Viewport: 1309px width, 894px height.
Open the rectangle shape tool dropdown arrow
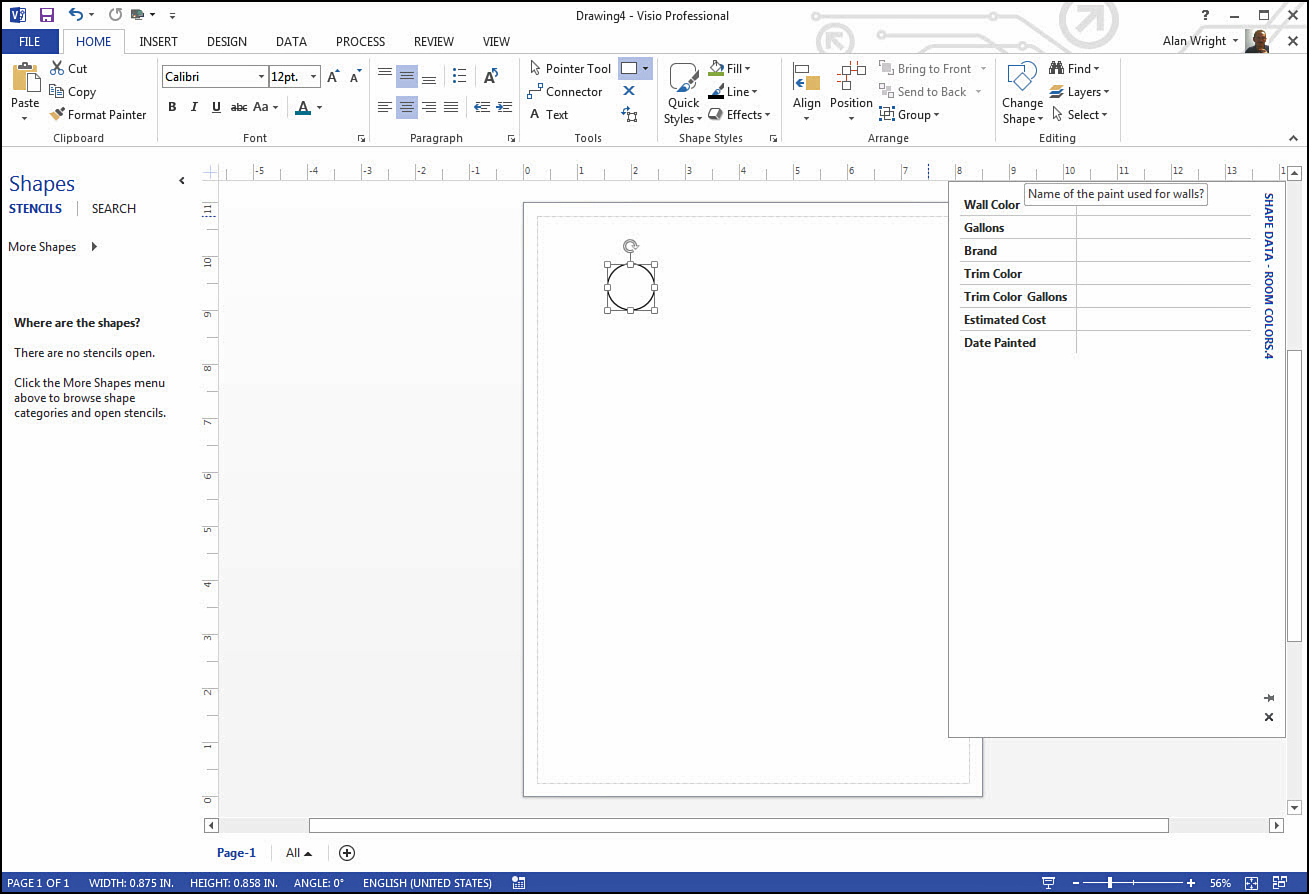646,69
